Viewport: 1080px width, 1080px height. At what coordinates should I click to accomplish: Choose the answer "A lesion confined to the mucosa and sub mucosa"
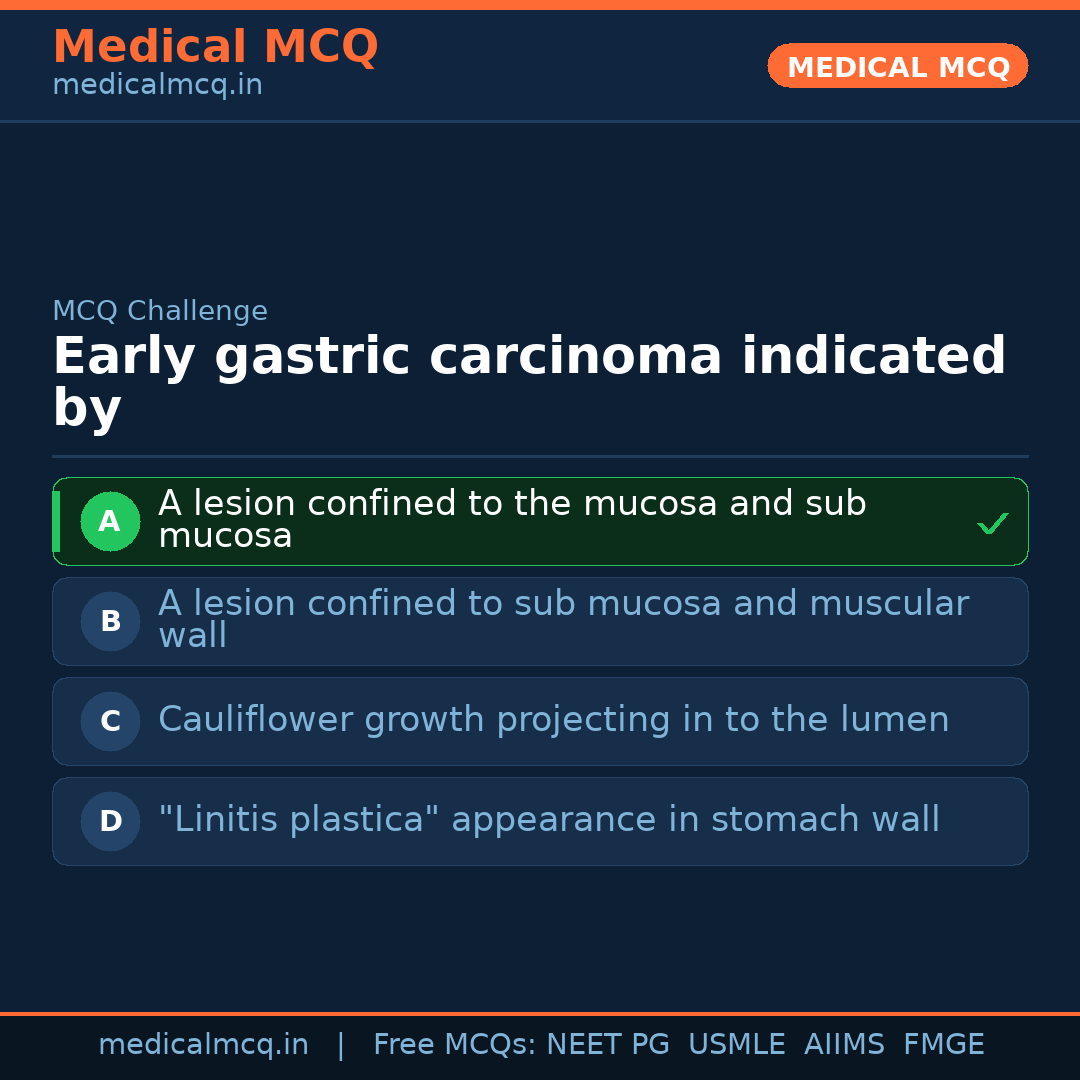[x=512, y=519]
